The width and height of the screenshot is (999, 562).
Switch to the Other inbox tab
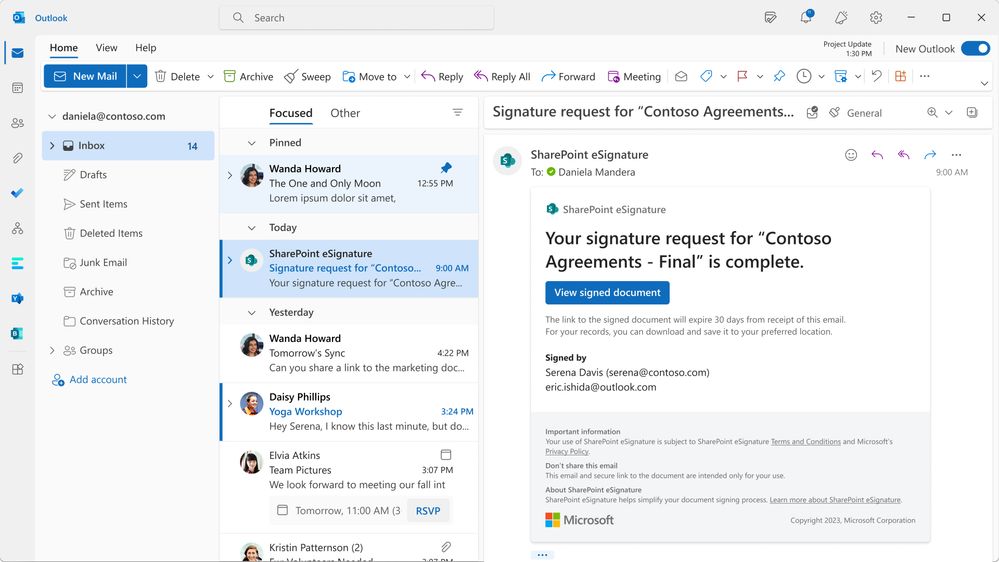tap(345, 113)
